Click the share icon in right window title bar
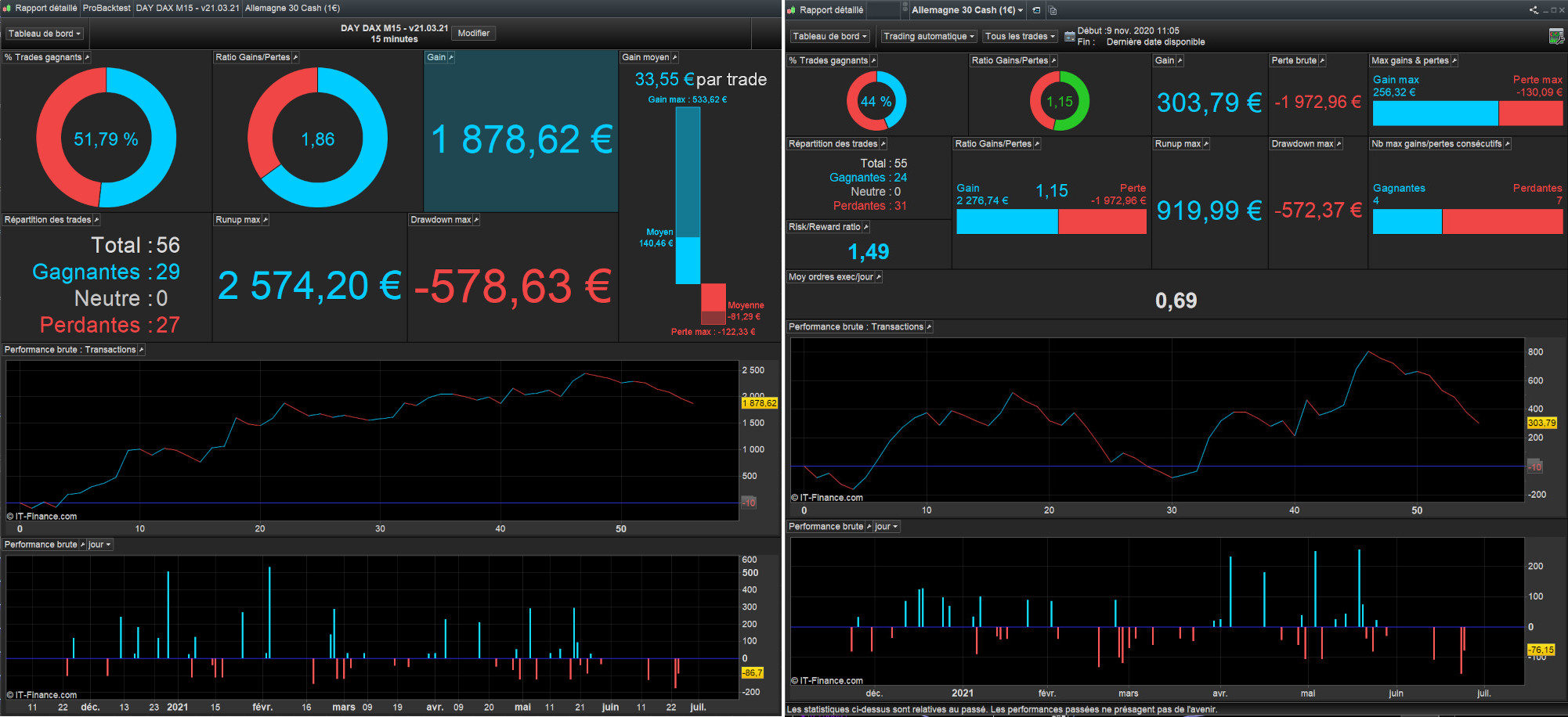The image size is (1568, 717). (1533, 10)
